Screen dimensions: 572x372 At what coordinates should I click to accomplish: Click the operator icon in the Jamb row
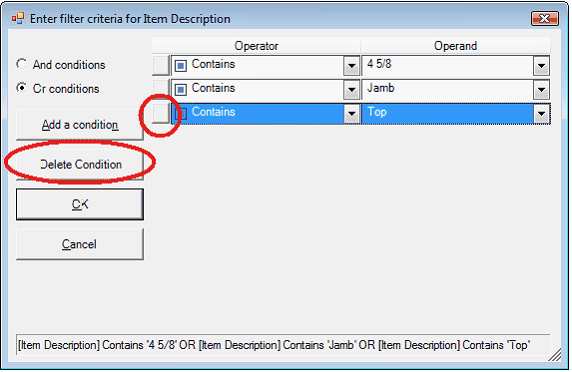181,89
